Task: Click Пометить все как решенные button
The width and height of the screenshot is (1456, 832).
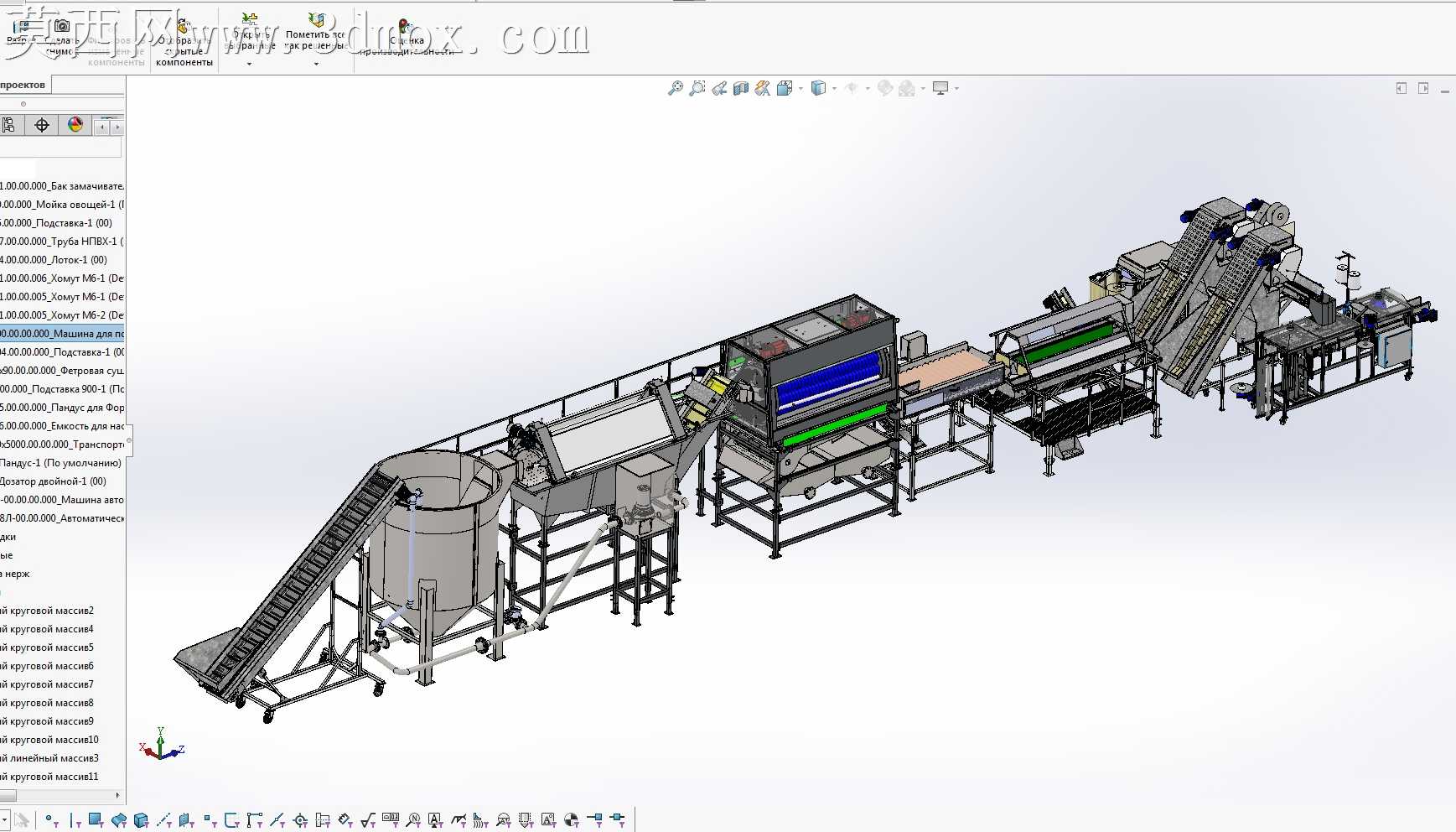Action: click(x=315, y=32)
